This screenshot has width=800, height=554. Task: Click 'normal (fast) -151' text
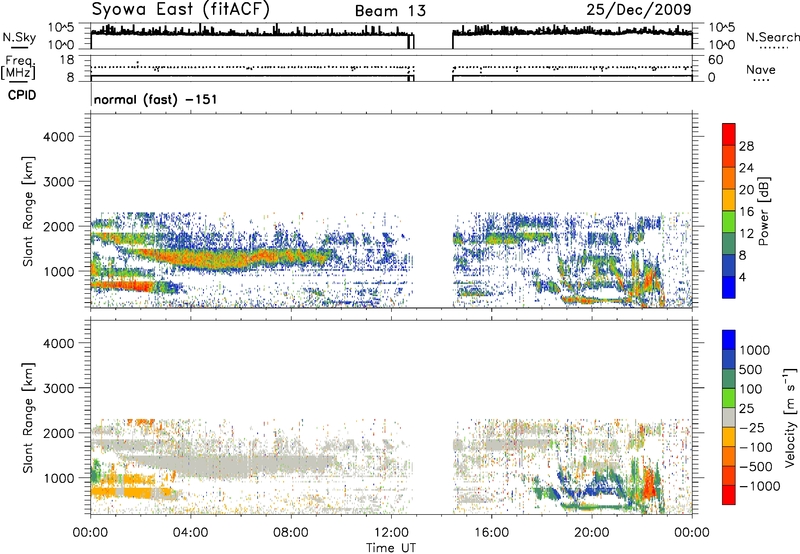pyautogui.click(x=156, y=99)
